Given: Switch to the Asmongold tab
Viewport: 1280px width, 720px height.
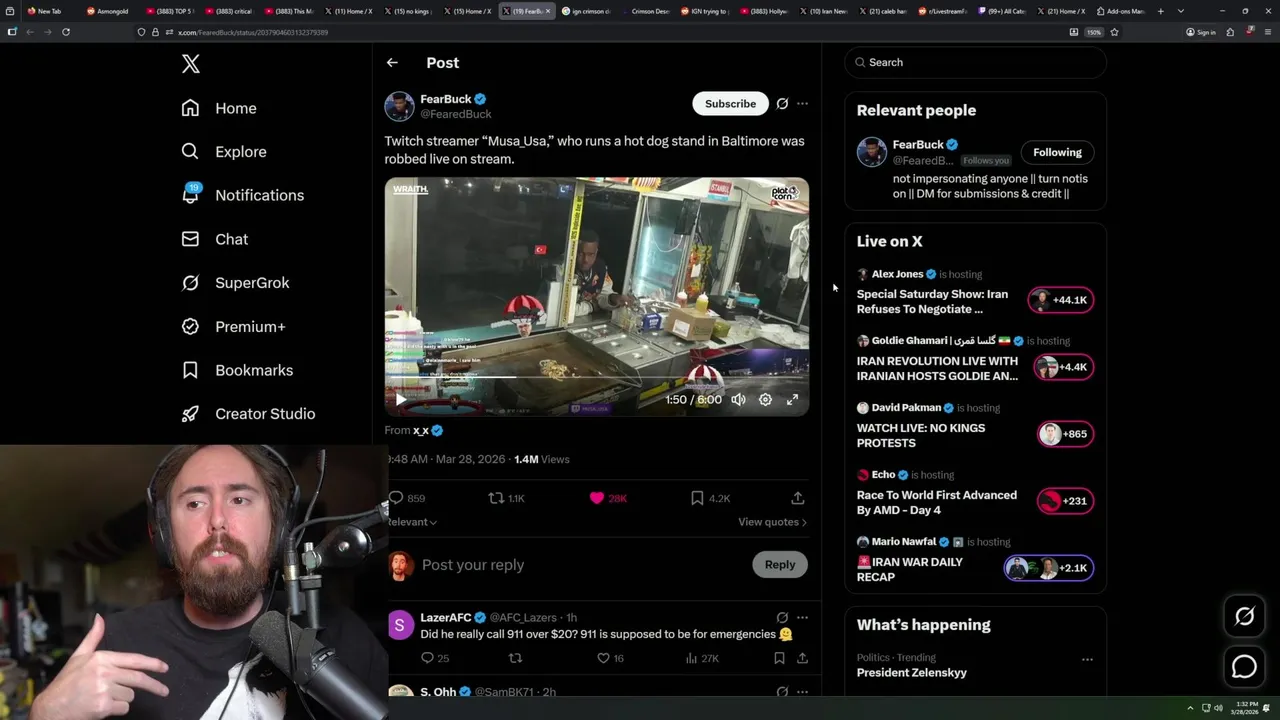Looking at the screenshot, I should click(108, 11).
